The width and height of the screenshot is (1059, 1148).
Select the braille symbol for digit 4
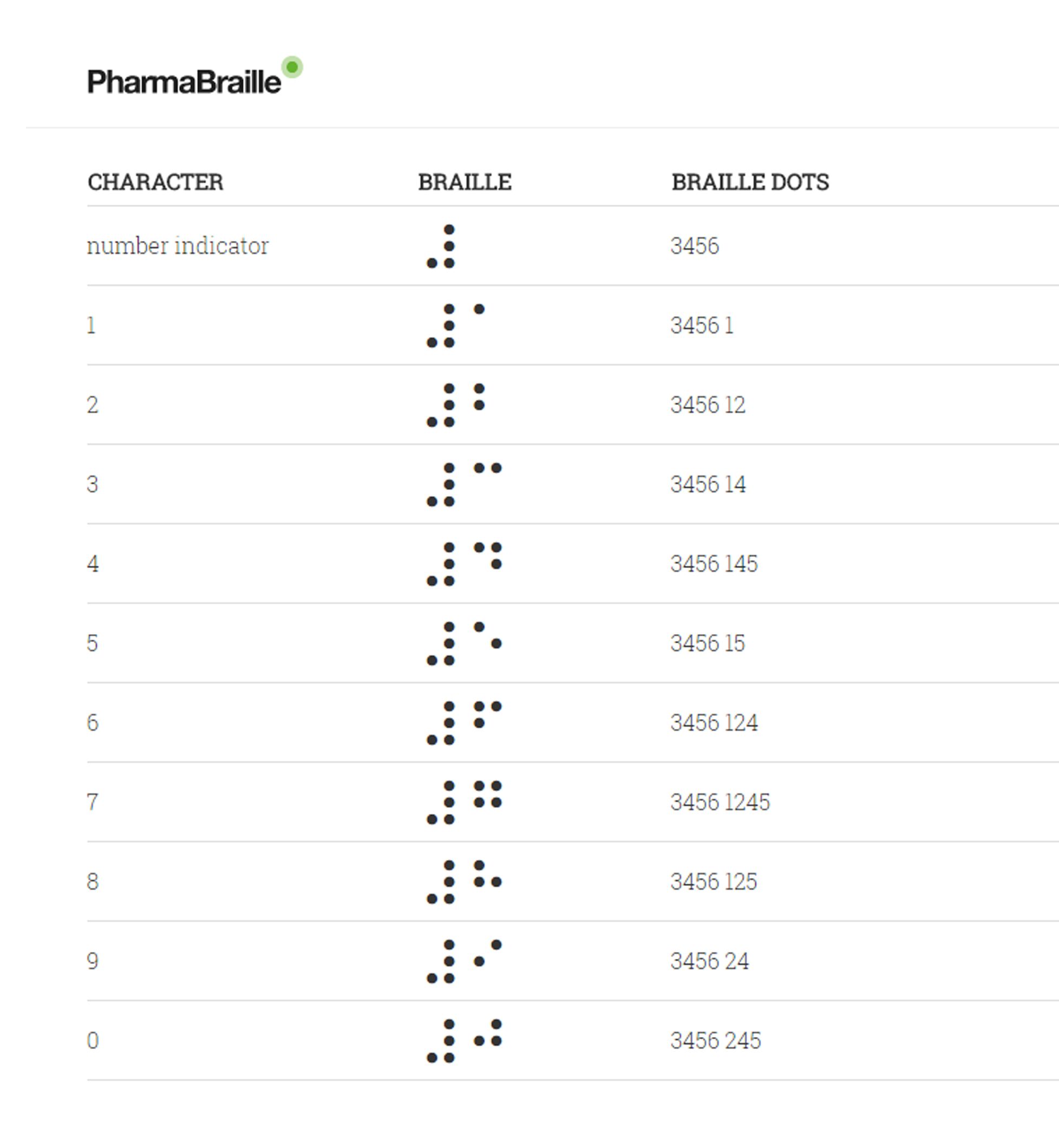tap(463, 564)
